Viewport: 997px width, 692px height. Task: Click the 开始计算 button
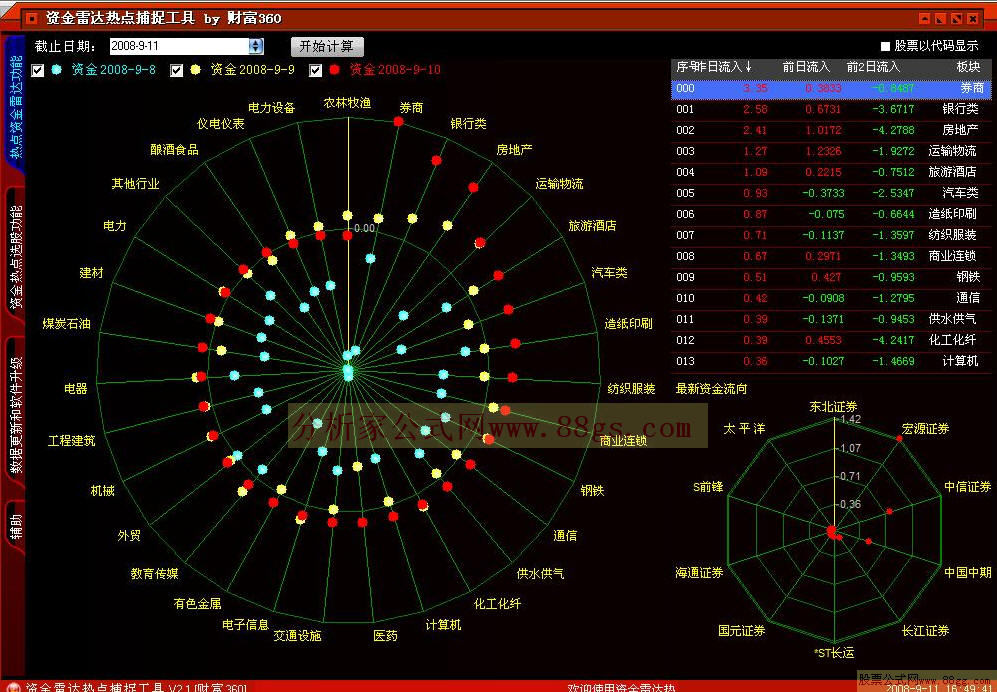point(327,46)
